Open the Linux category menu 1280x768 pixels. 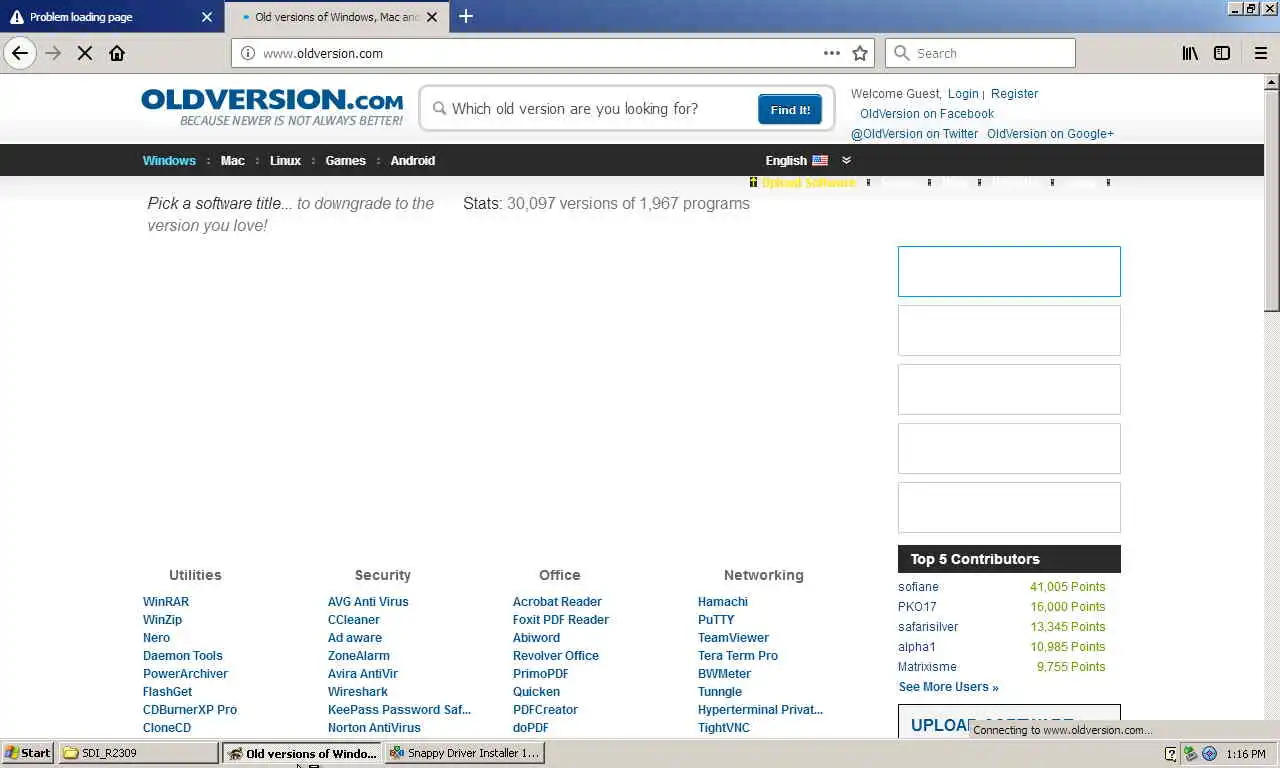pyautogui.click(x=285, y=160)
